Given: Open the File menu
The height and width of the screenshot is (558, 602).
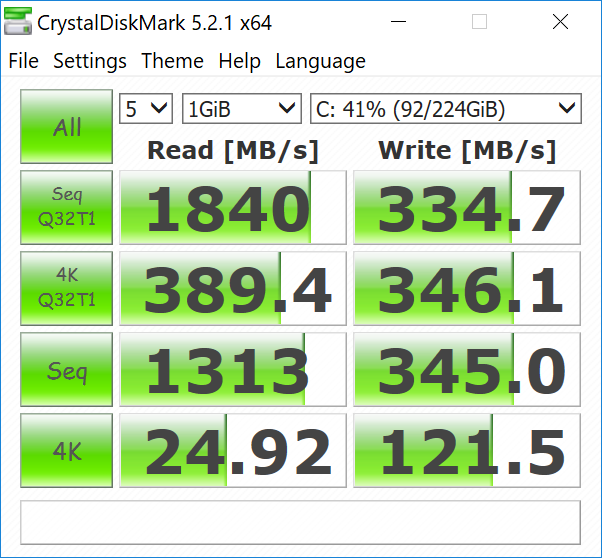Looking at the screenshot, I should (23, 61).
